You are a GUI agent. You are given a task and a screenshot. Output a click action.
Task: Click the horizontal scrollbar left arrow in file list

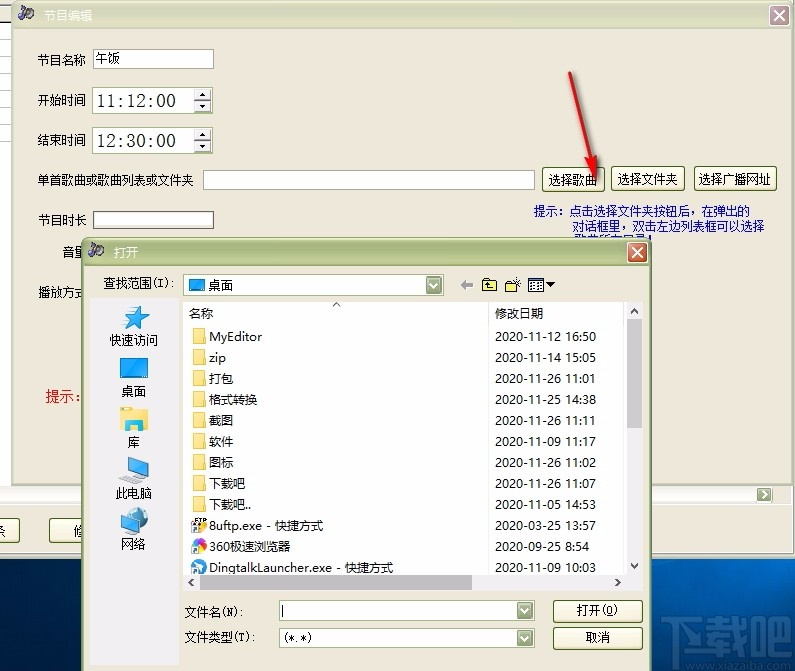[x=191, y=582]
